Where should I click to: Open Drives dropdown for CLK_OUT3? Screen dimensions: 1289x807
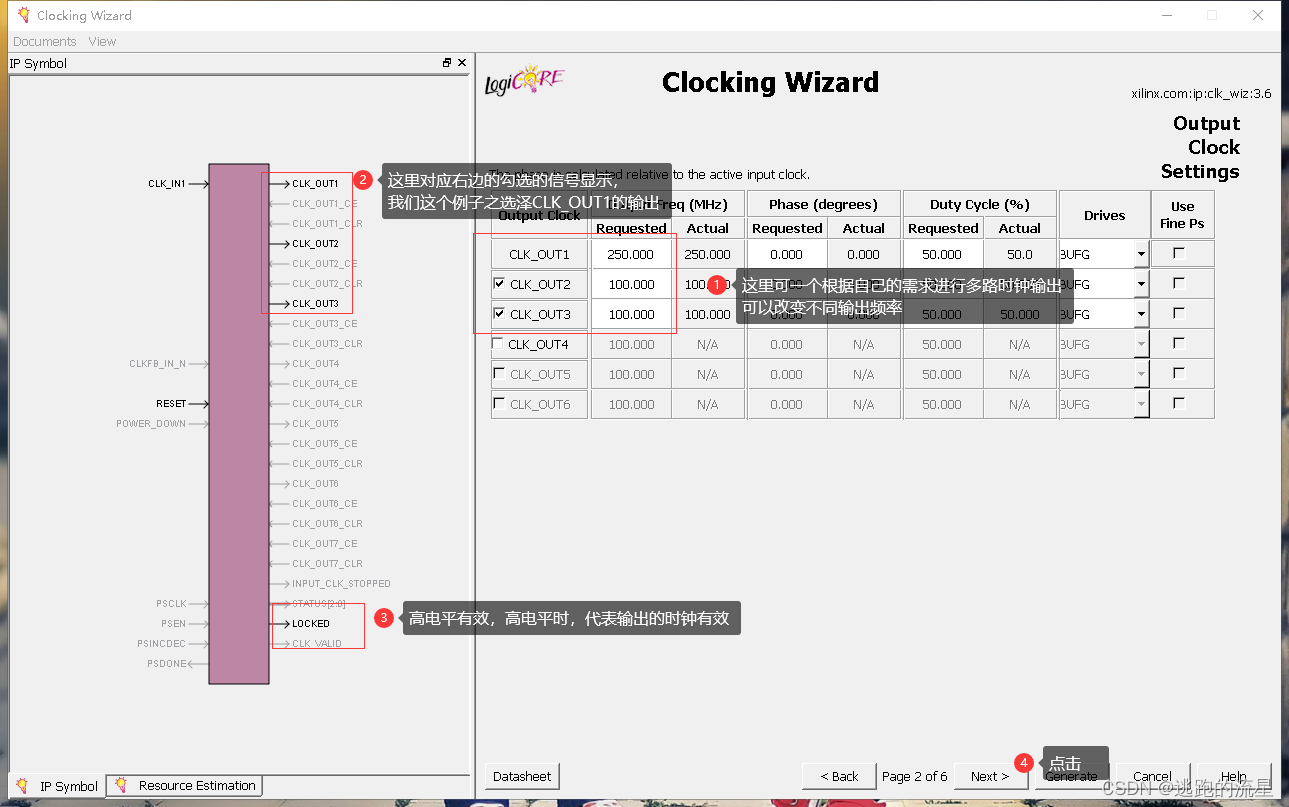(x=1141, y=314)
